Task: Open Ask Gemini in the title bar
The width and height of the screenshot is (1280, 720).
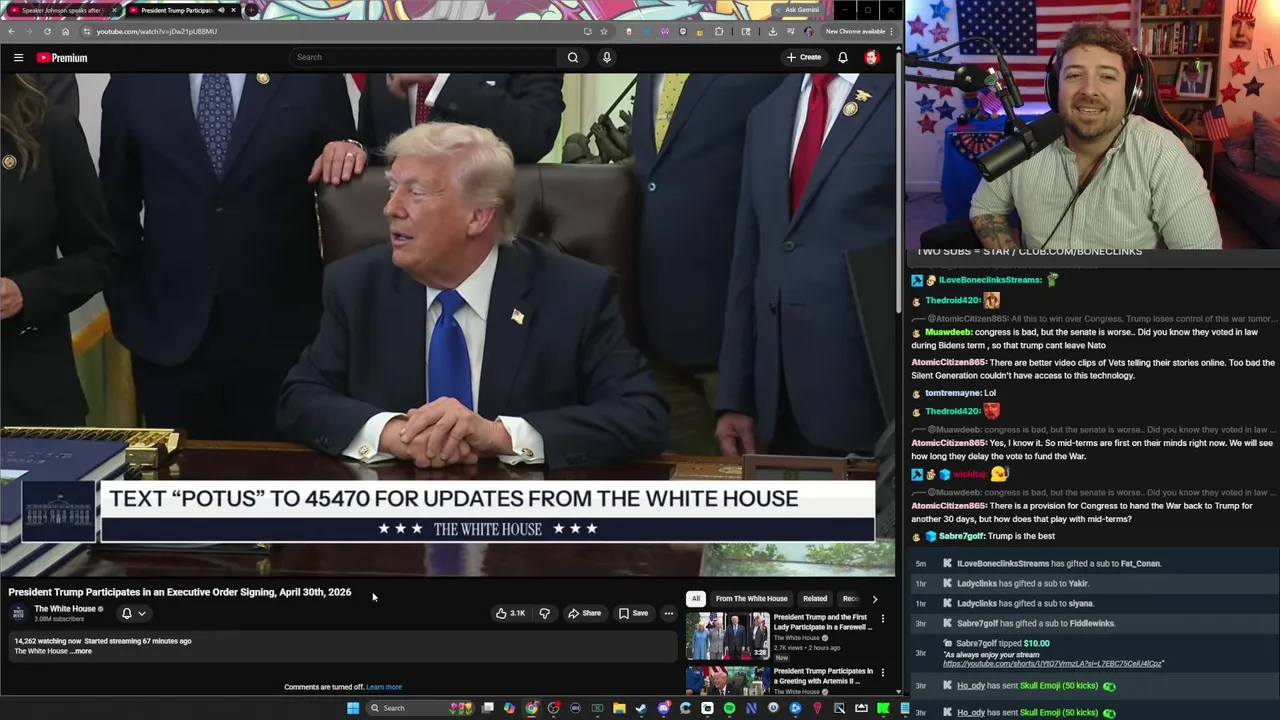Action: point(800,10)
